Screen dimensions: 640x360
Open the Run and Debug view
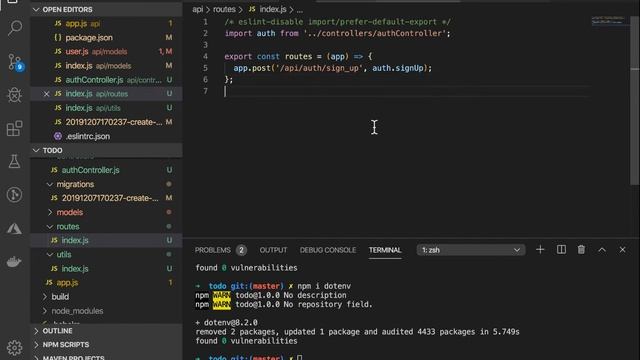(x=15, y=95)
